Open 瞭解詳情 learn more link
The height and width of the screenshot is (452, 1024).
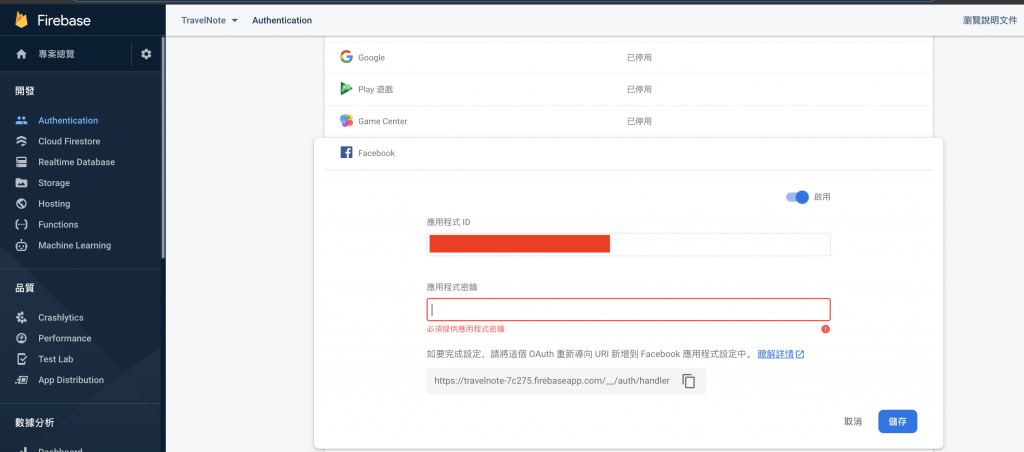[775, 355]
